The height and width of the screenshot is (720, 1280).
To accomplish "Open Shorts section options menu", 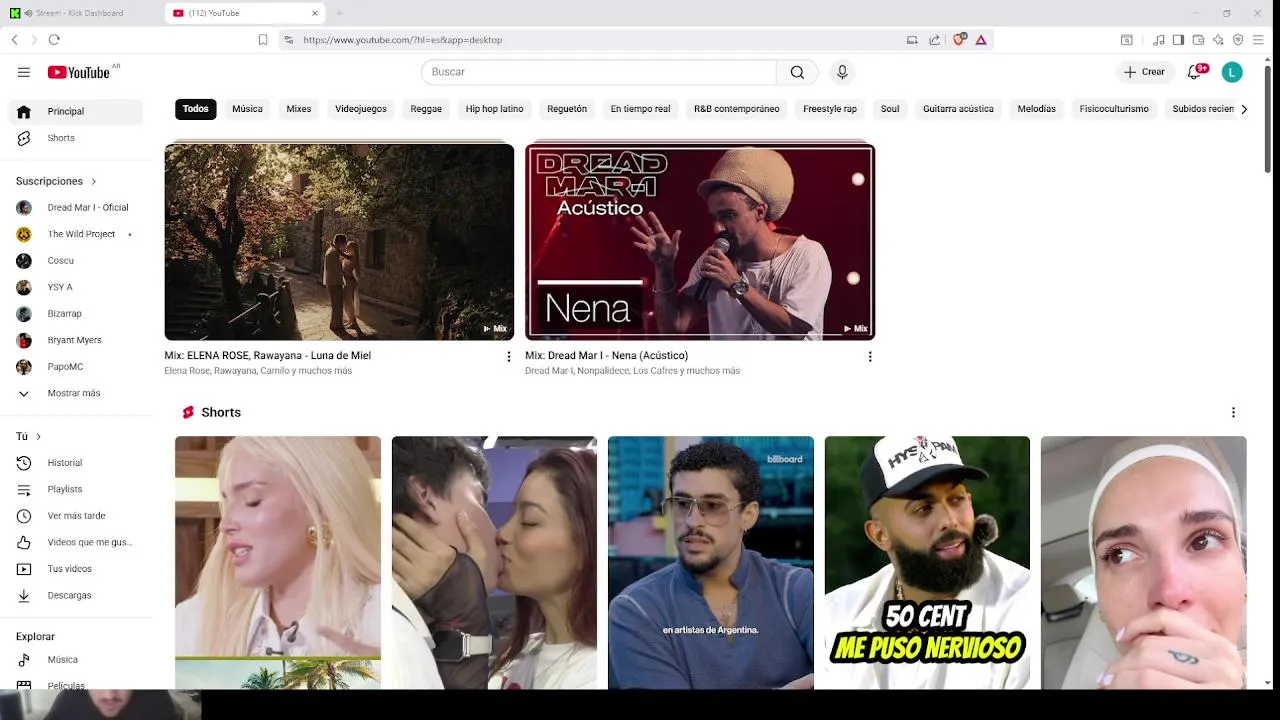I will pyautogui.click(x=1233, y=412).
